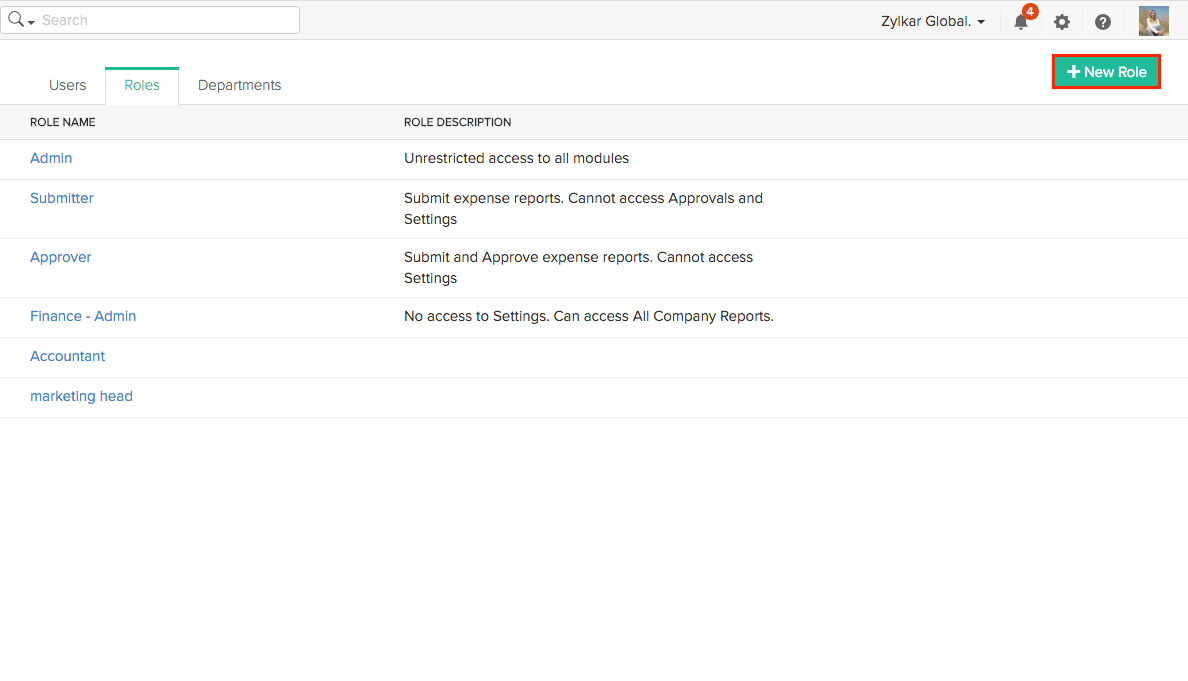
Task: Click the user profile avatar
Action: 1153,21
